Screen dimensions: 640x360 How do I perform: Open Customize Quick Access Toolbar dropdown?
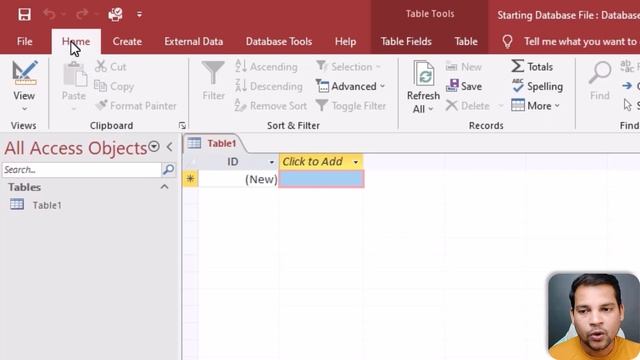pyautogui.click(x=140, y=15)
